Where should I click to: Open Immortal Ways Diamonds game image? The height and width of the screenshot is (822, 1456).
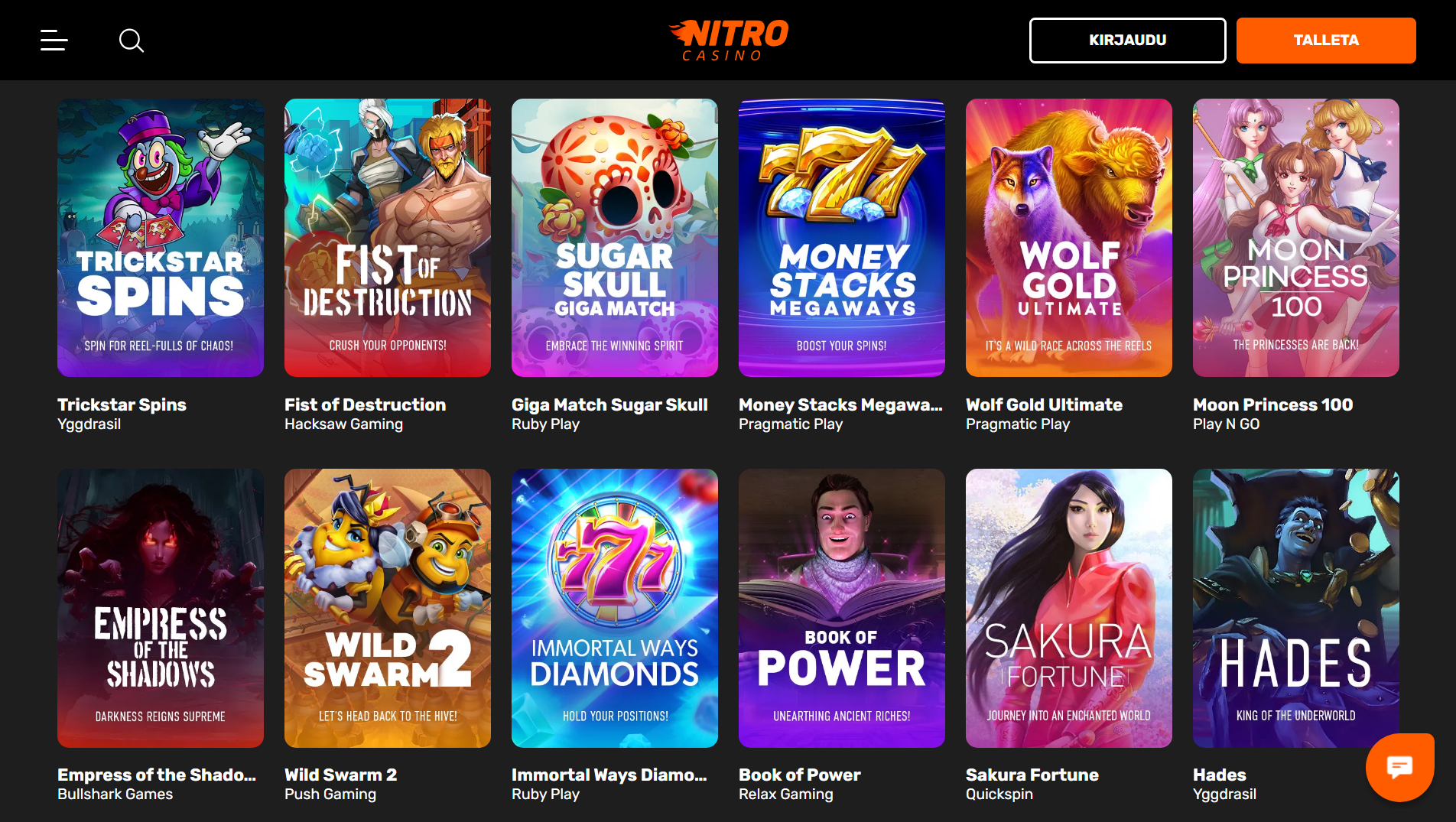(x=615, y=608)
